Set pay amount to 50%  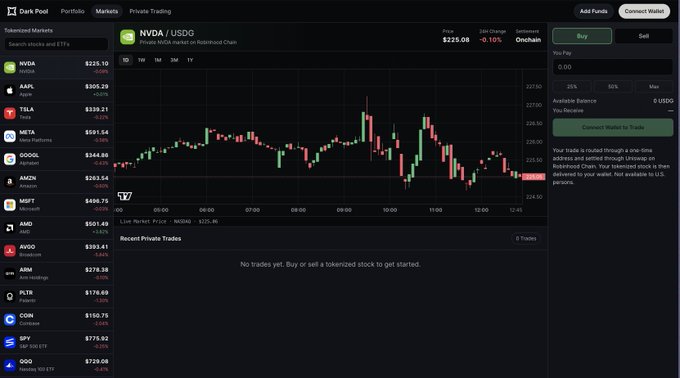pos(613,87)
